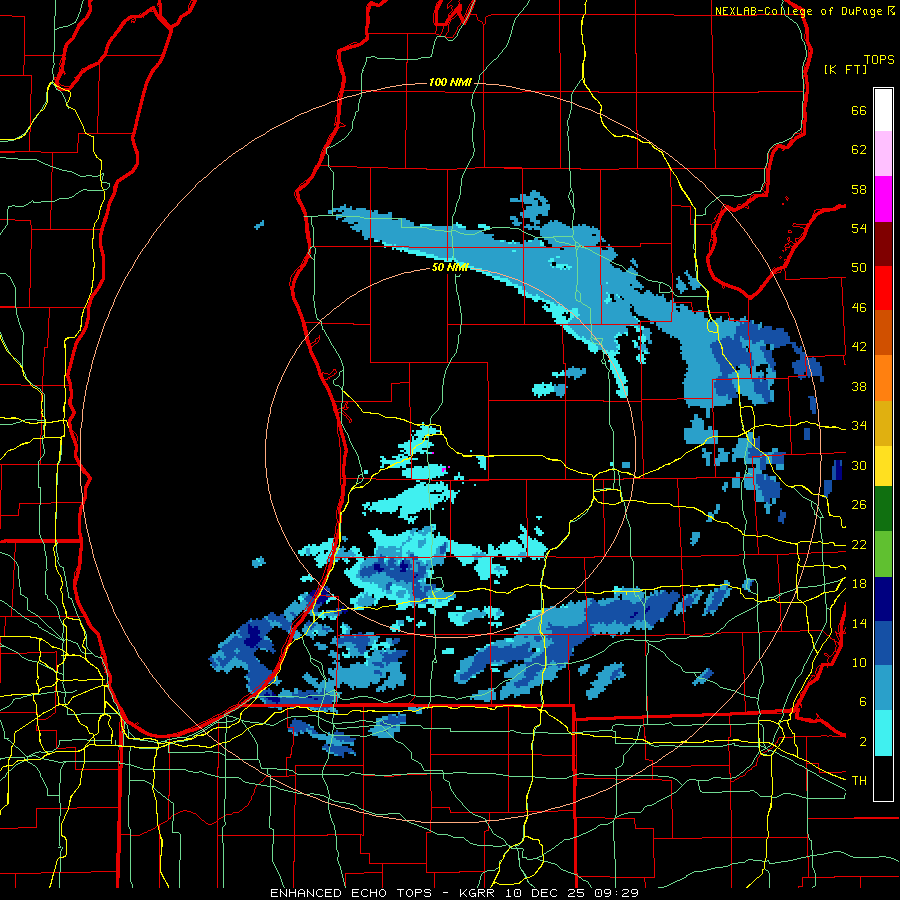
Task: Select the "50 NMI" range ring label
Action: click(450, 267)
